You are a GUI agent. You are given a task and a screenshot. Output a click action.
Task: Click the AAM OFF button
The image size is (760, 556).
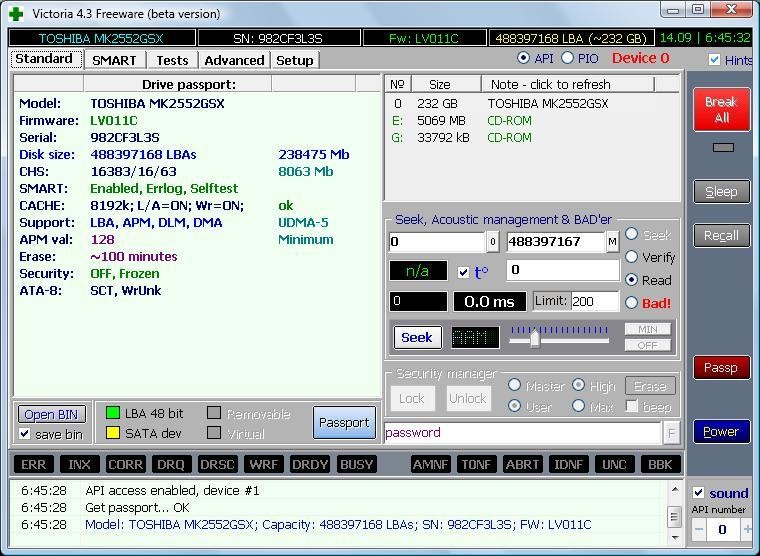coord(648,345)
